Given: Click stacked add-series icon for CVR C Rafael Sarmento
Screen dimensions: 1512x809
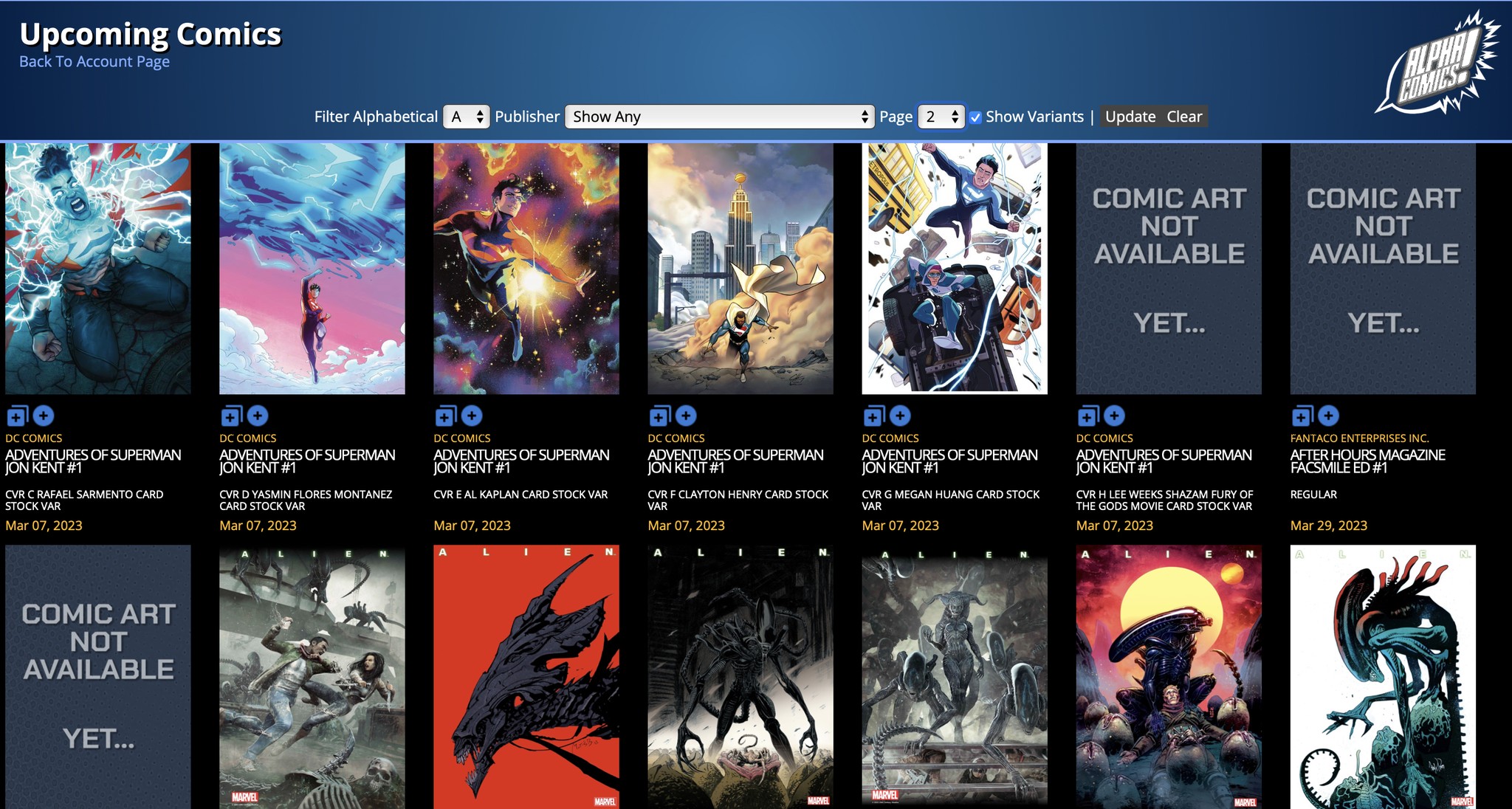Looking at the screenshot, I should (x=17, y=416).
